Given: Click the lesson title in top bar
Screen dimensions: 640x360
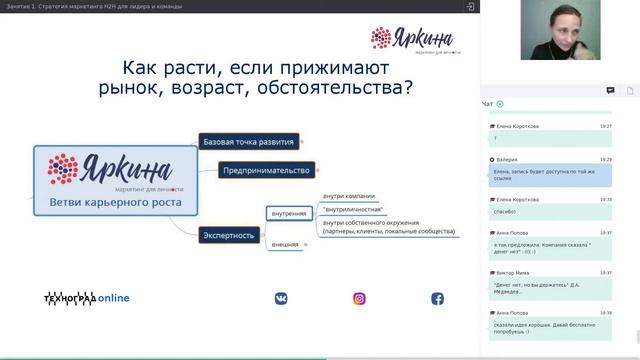Looking at the screenshot, I should pos(94,6).
